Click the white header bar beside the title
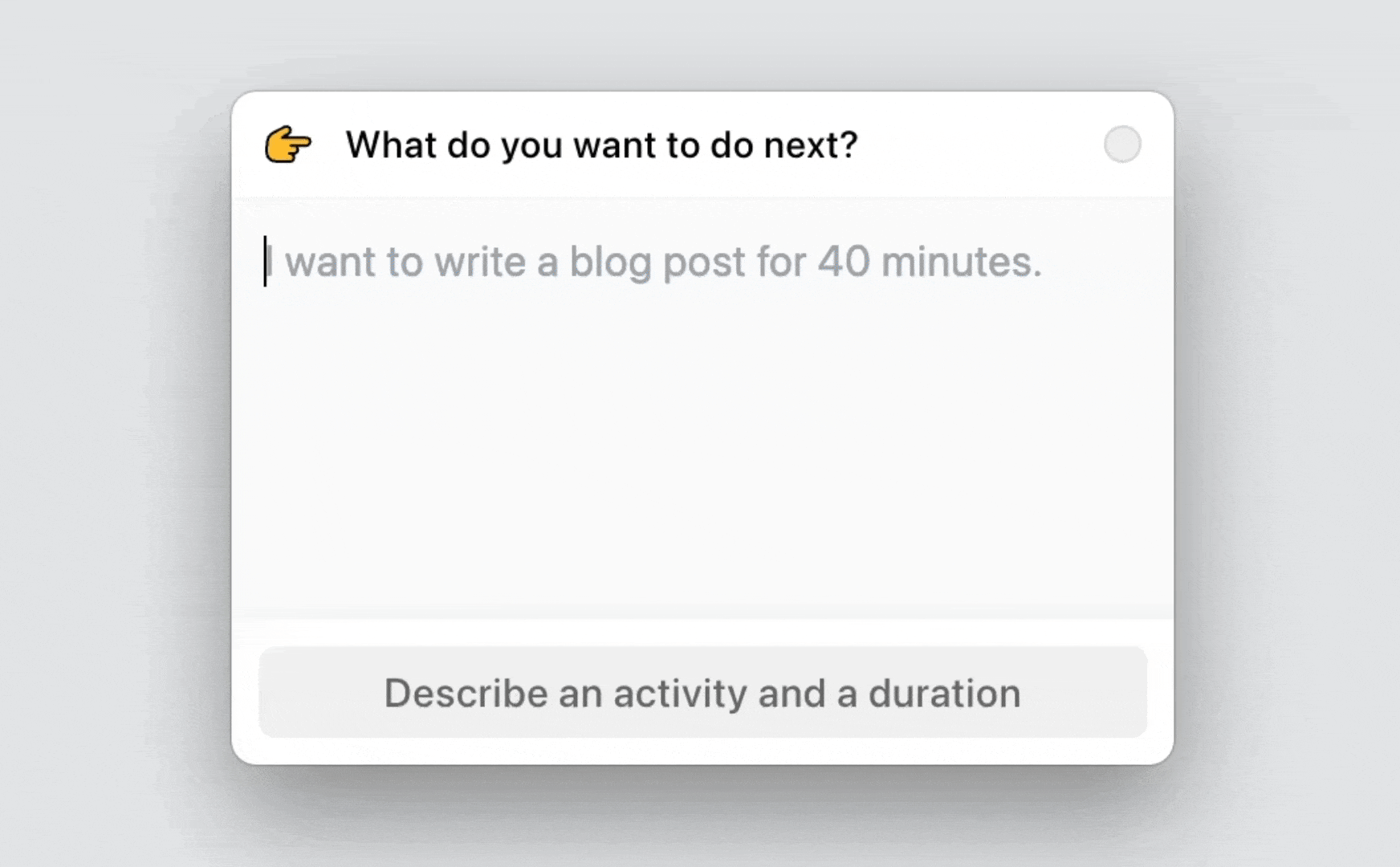 (x=979, y=144)
